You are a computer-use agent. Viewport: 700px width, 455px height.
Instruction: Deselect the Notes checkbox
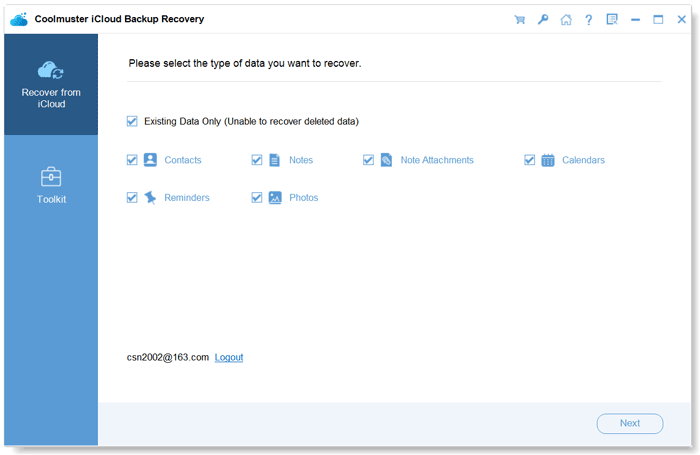[257, 160]
